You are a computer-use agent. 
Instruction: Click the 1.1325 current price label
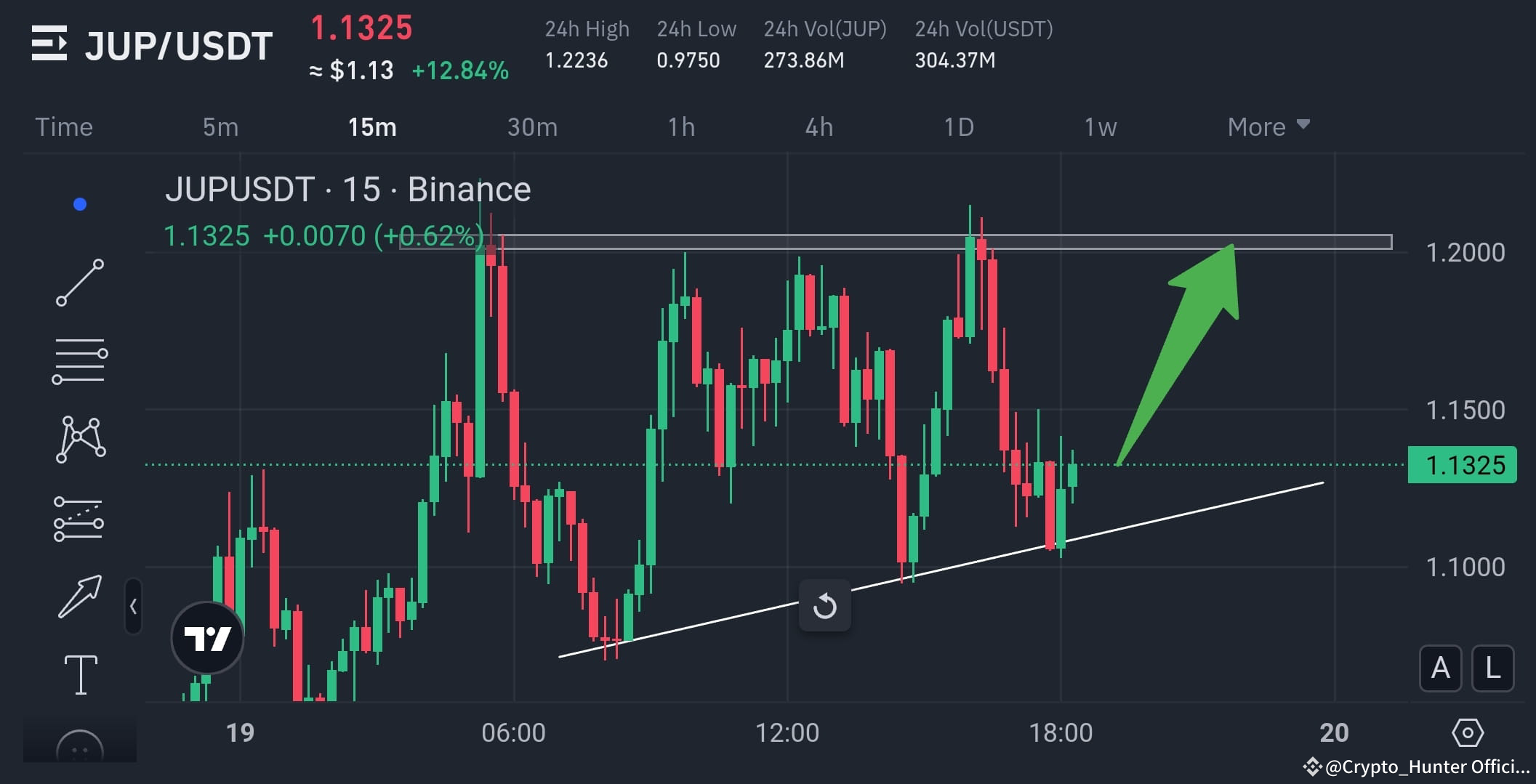(x=1462, y=464)
